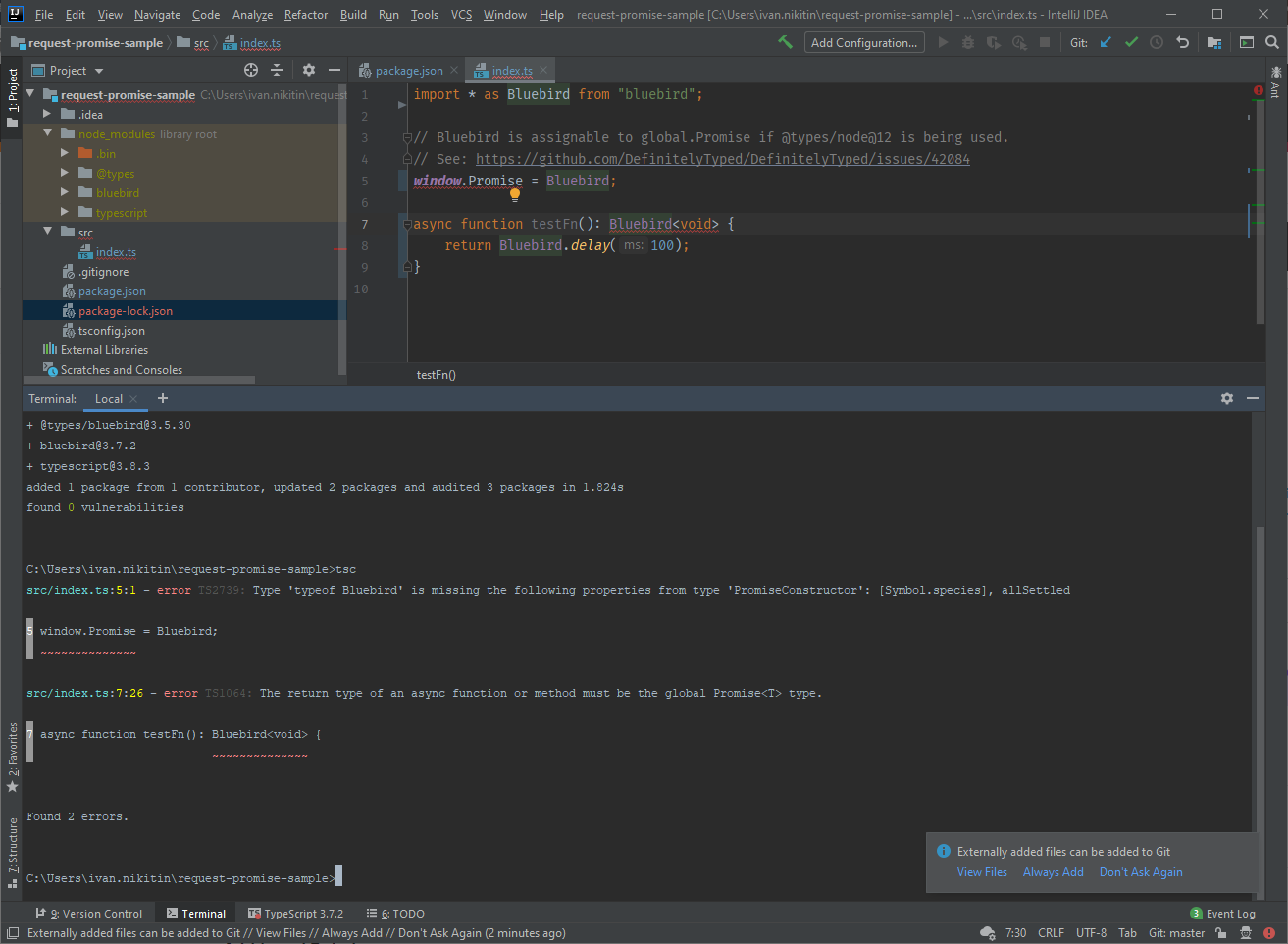Expand the bluebird folder

65,192
